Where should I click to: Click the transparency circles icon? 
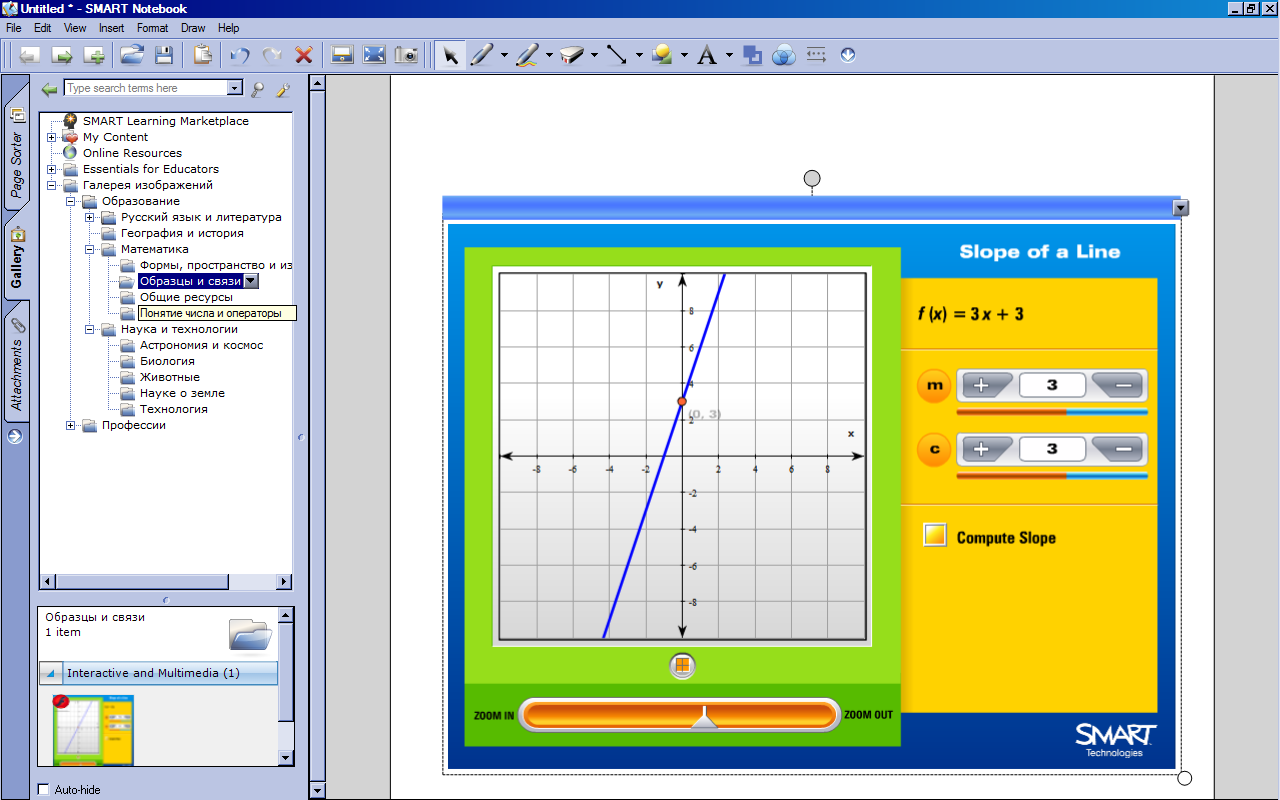(x=784, y=55)
